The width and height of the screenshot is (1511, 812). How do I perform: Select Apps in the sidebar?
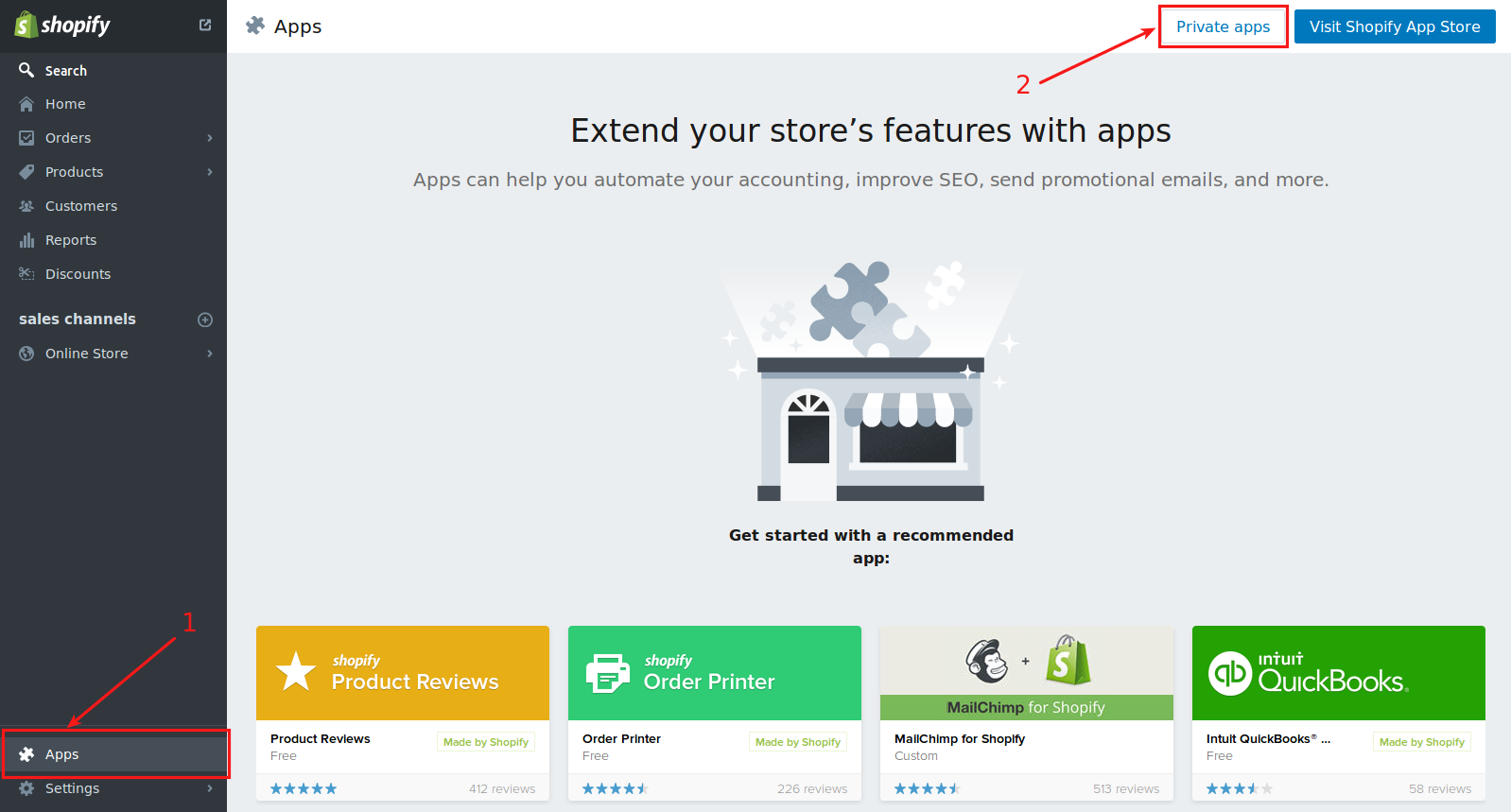[113, 754]
